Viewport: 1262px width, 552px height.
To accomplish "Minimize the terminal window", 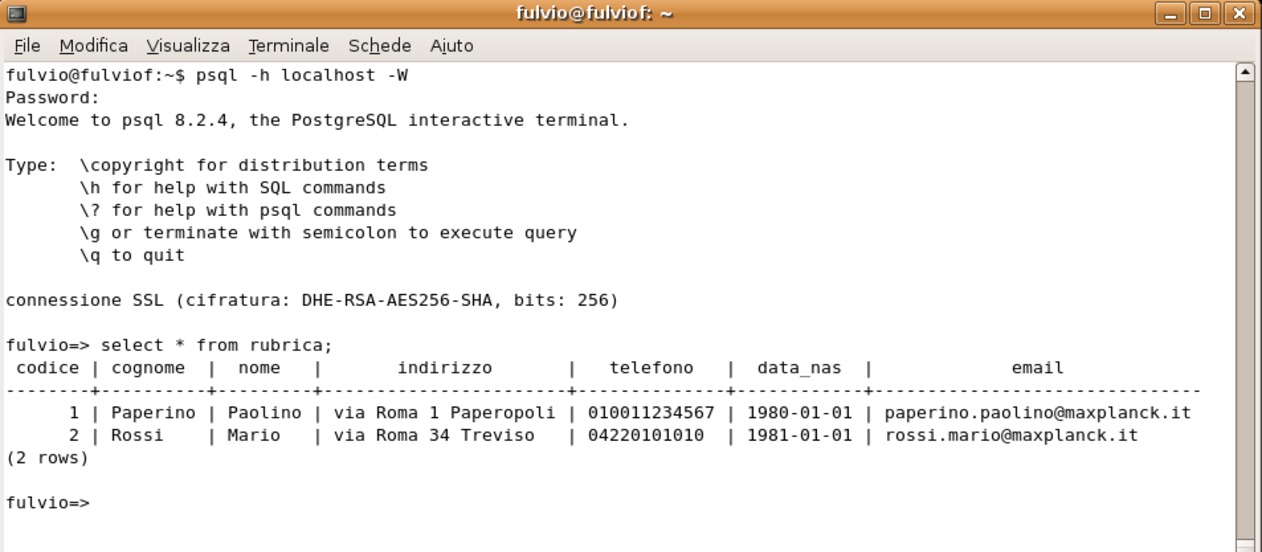I will [1170, 14].
